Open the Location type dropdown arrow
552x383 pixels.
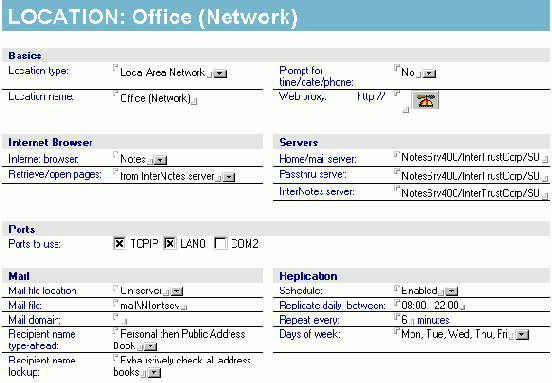[220, 74]
